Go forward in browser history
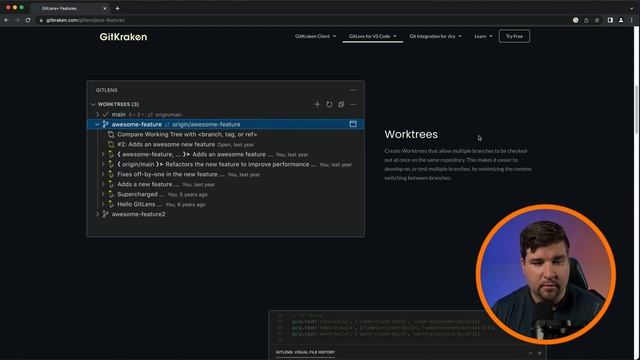Screen dimensions: 640x360 [x=17, y=20]
